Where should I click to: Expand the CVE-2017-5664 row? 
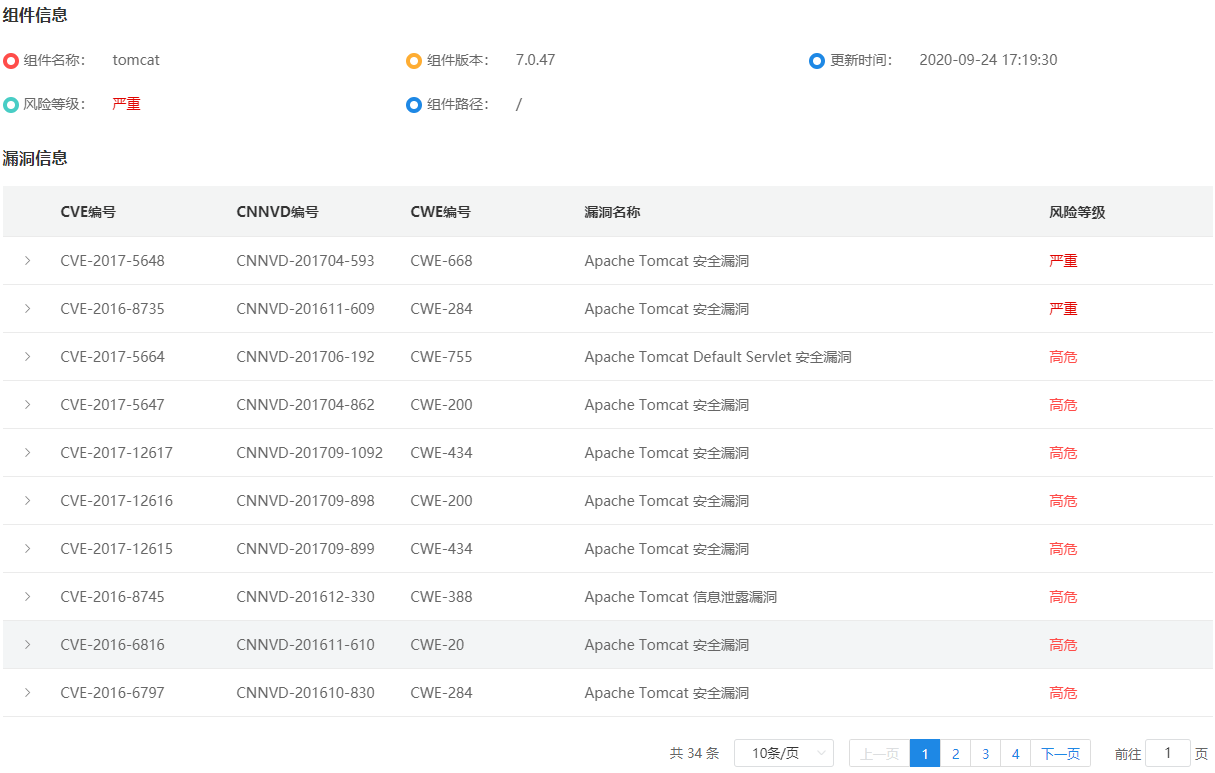[x=27, y=357]
